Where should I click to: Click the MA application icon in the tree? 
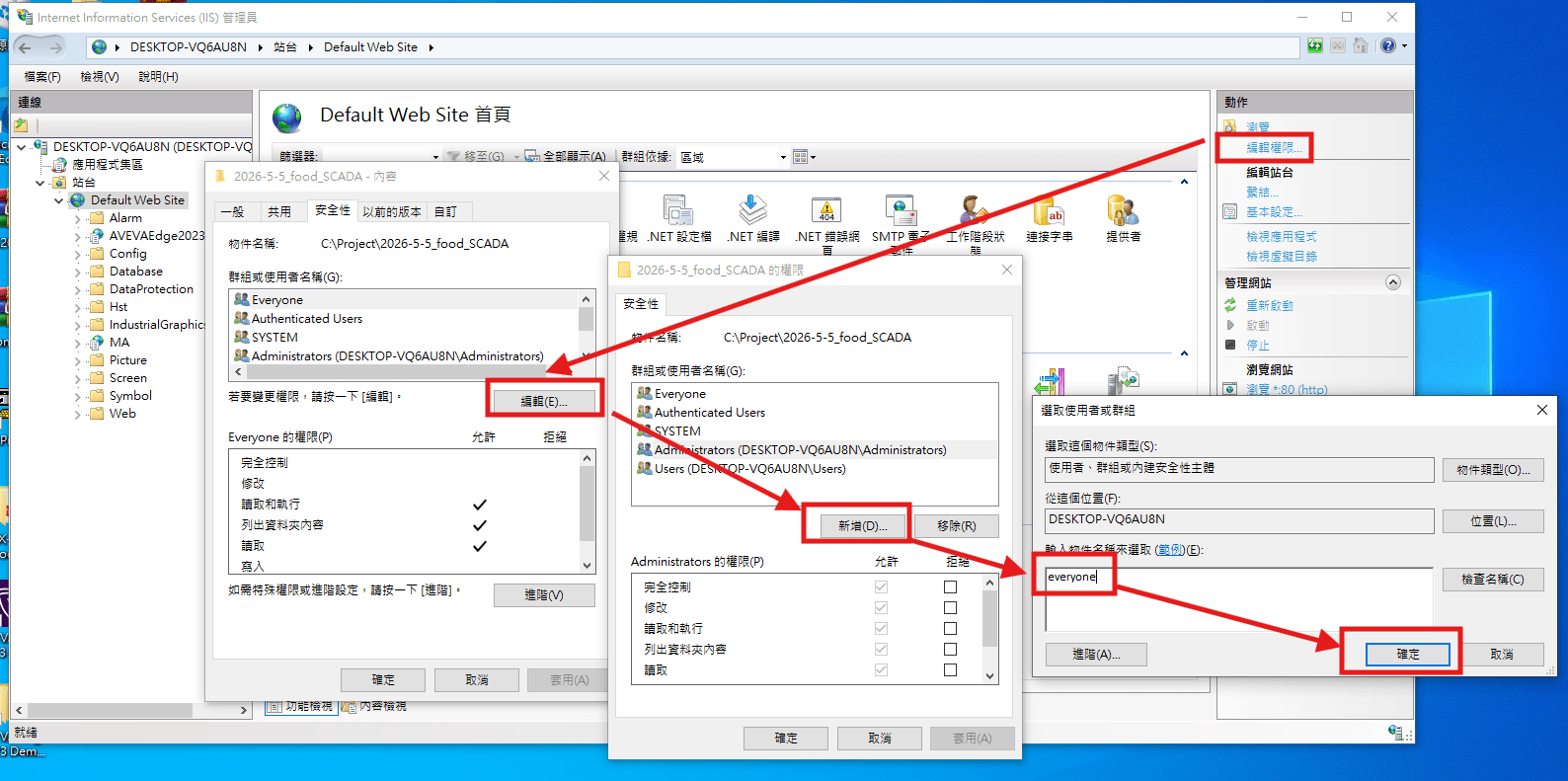[96, 343]
